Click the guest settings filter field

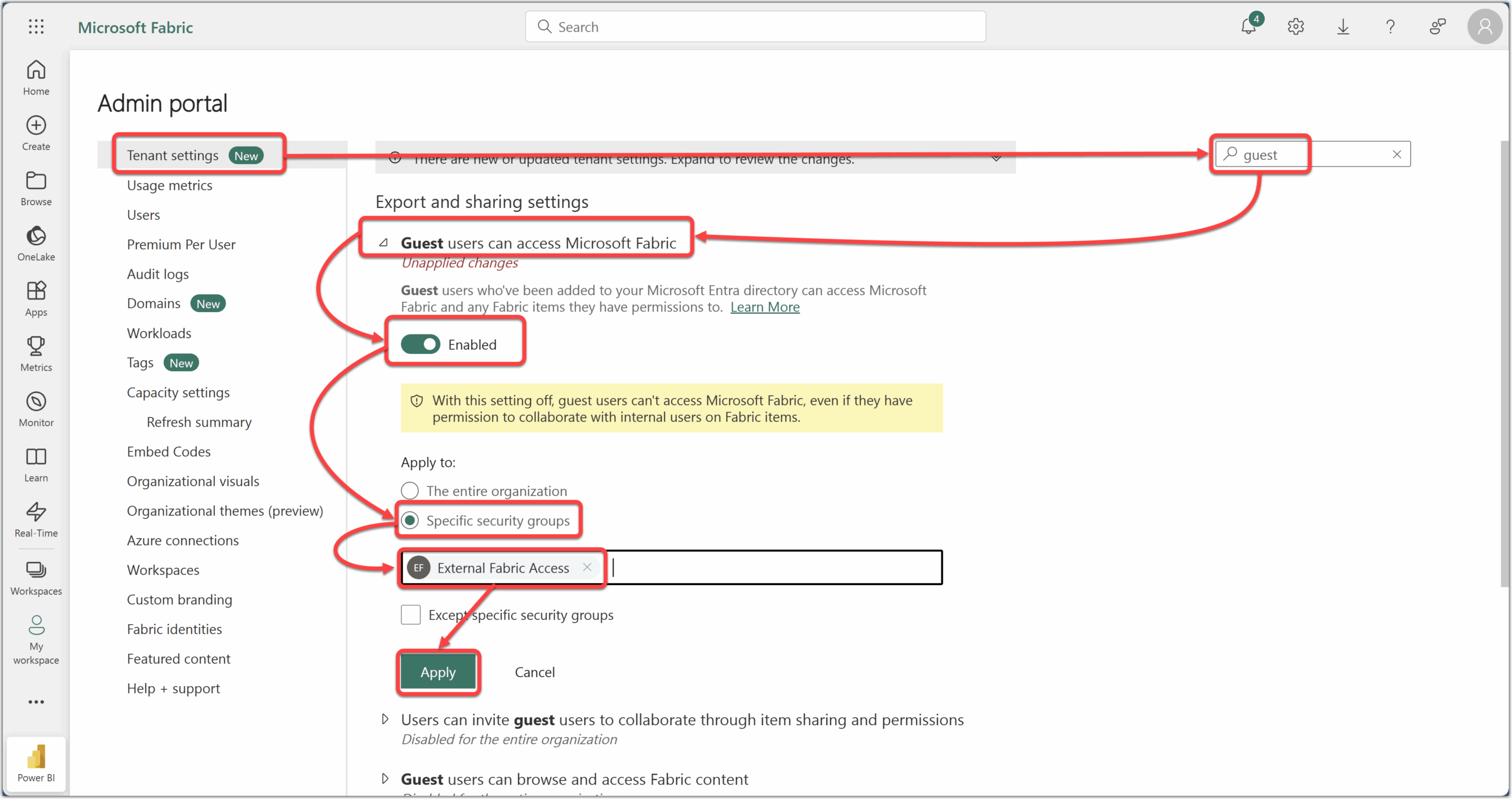click(1312, 154)
